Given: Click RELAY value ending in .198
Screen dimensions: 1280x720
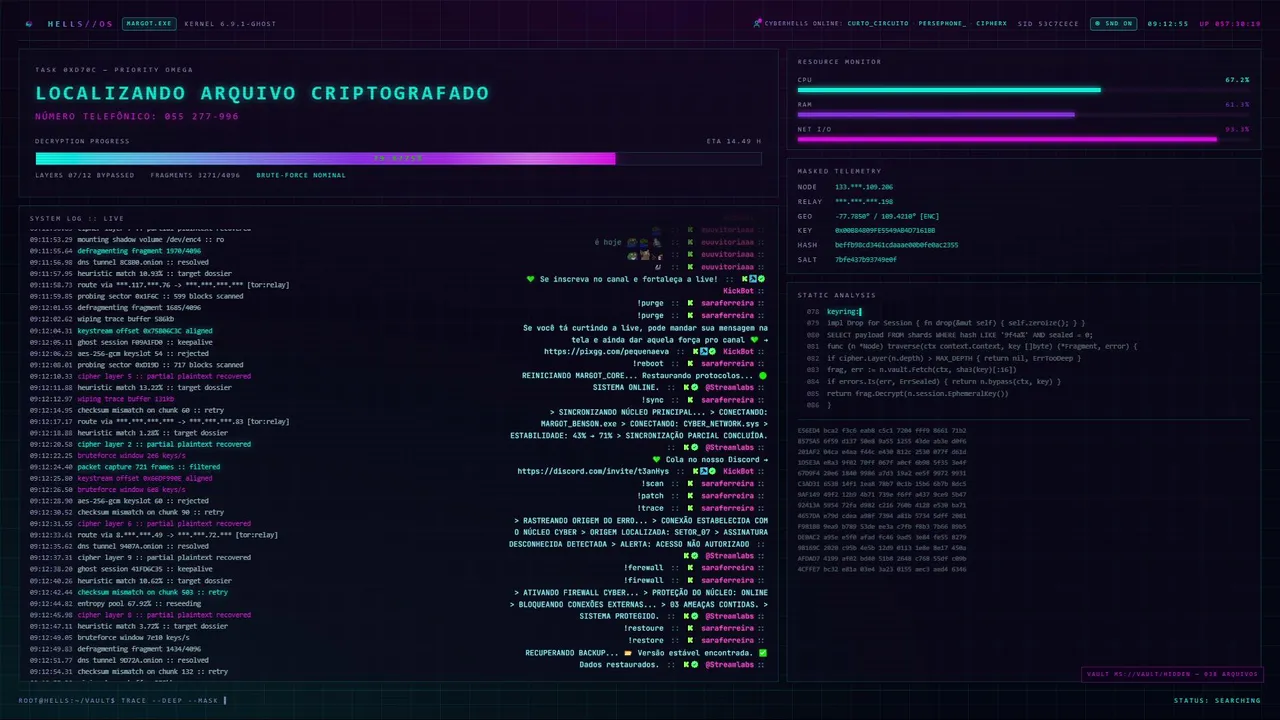Looking at the screenshot, I should click(864, 201).
